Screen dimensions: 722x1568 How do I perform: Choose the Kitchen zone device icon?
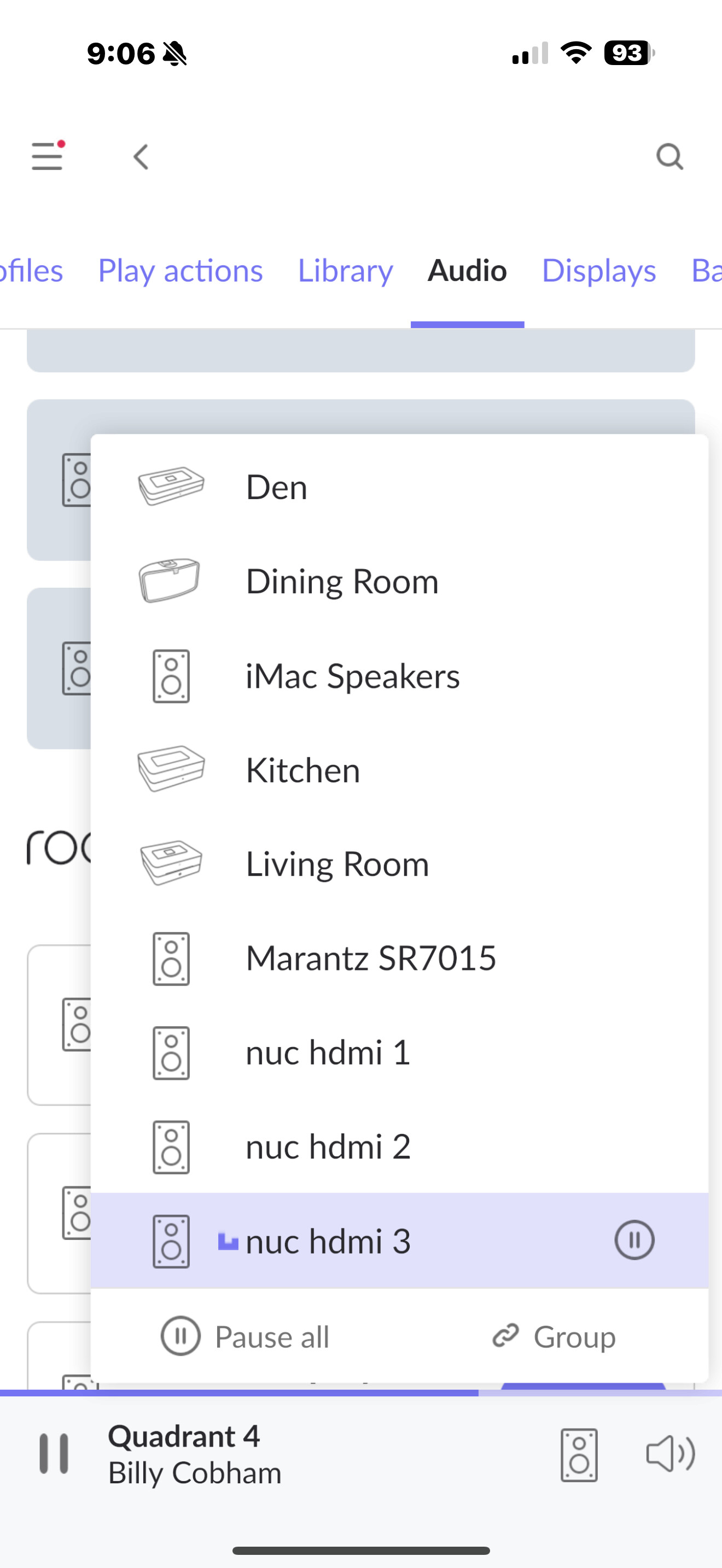(x=171, y=769)
